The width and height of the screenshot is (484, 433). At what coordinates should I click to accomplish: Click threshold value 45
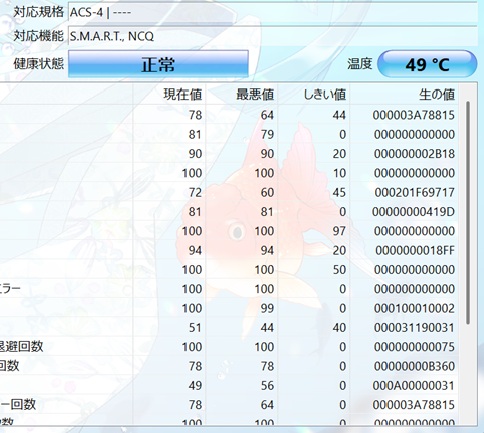[x=339, y=192]
